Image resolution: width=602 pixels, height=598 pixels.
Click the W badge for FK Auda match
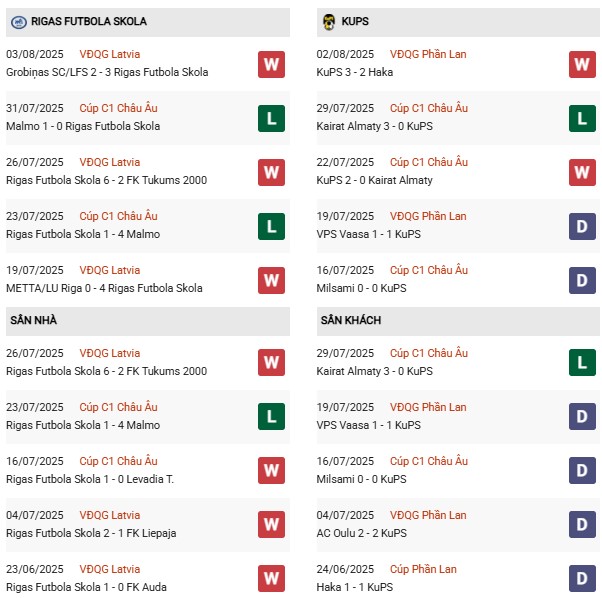click(271, 578)
